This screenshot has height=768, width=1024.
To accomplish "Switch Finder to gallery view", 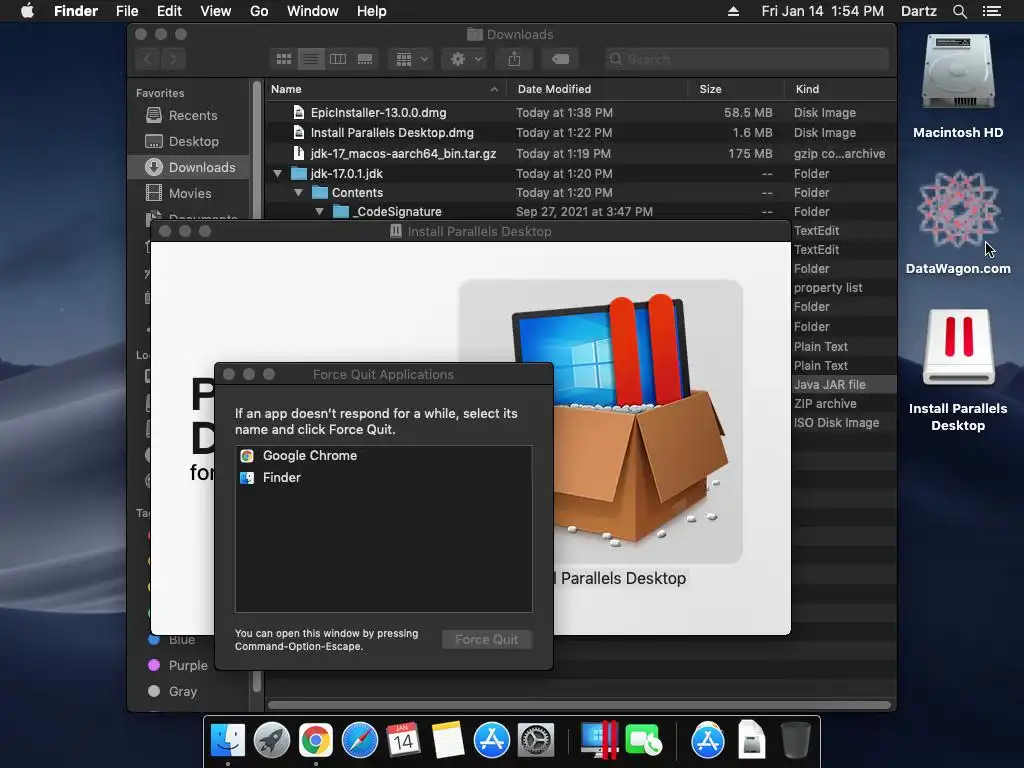I will 365,59.
